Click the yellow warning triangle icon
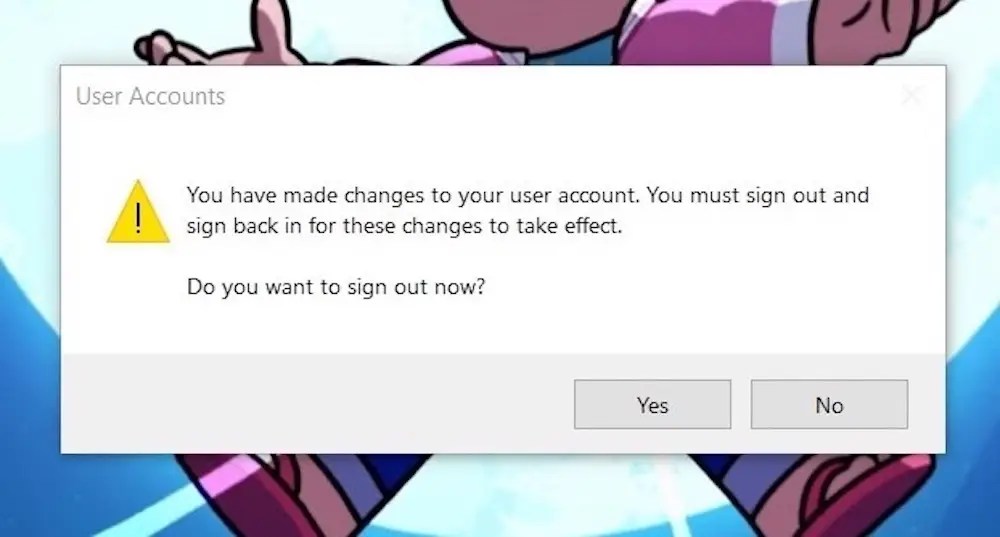Image resolution: width=1000 pixels, height=537 pixels. pos(138,212)
